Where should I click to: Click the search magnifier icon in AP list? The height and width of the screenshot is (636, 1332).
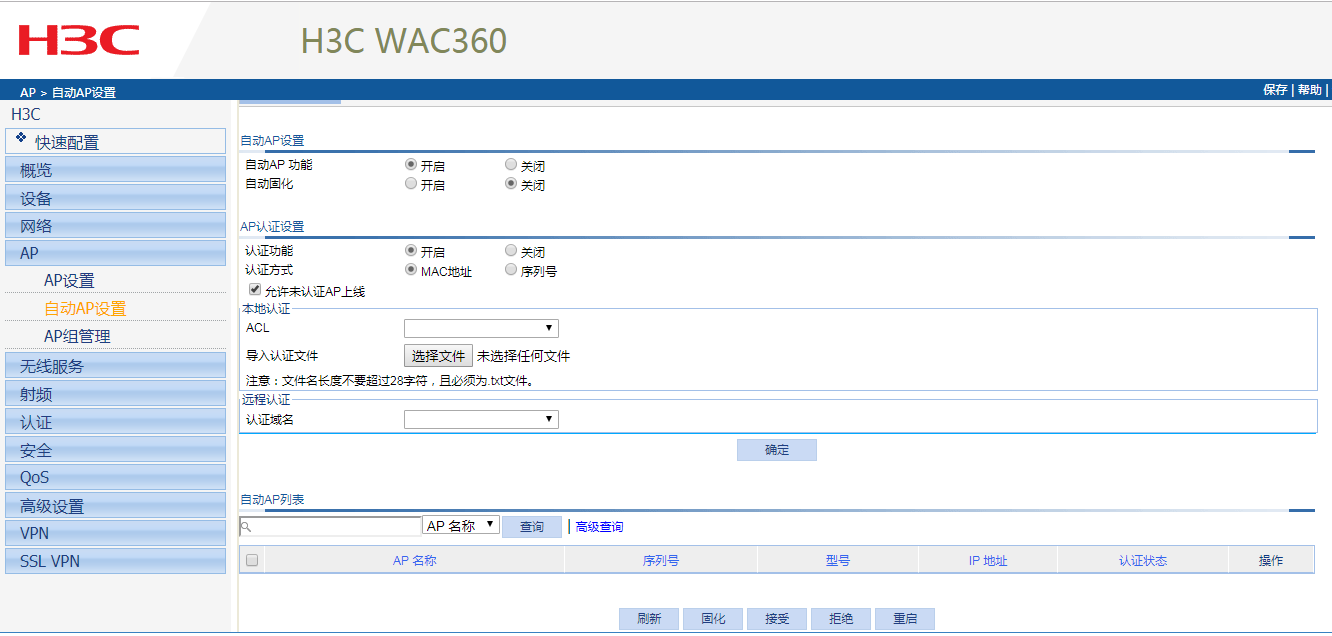pyautogui.click(x=246, y=526)
